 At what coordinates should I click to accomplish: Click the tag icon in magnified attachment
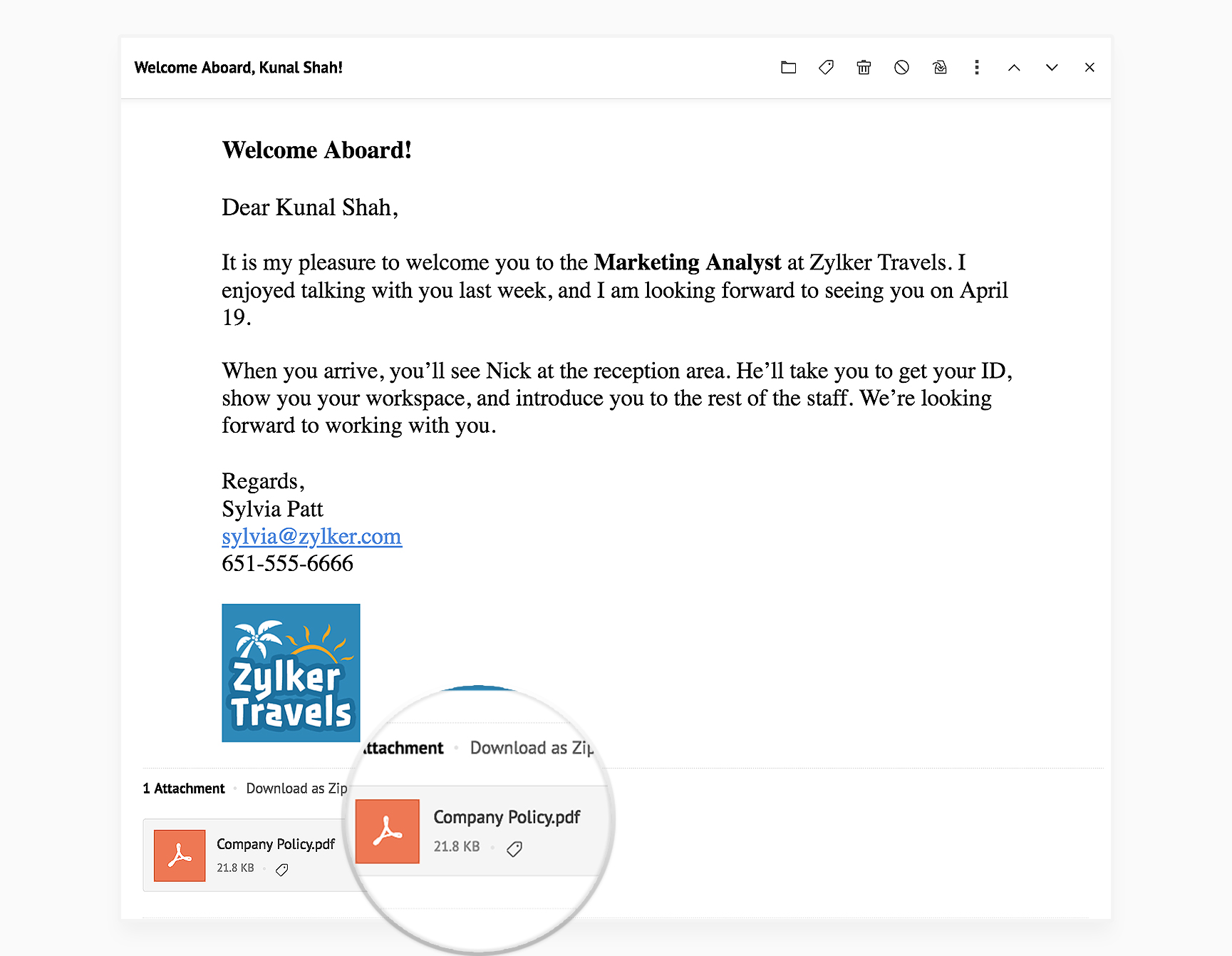[514, 848]
